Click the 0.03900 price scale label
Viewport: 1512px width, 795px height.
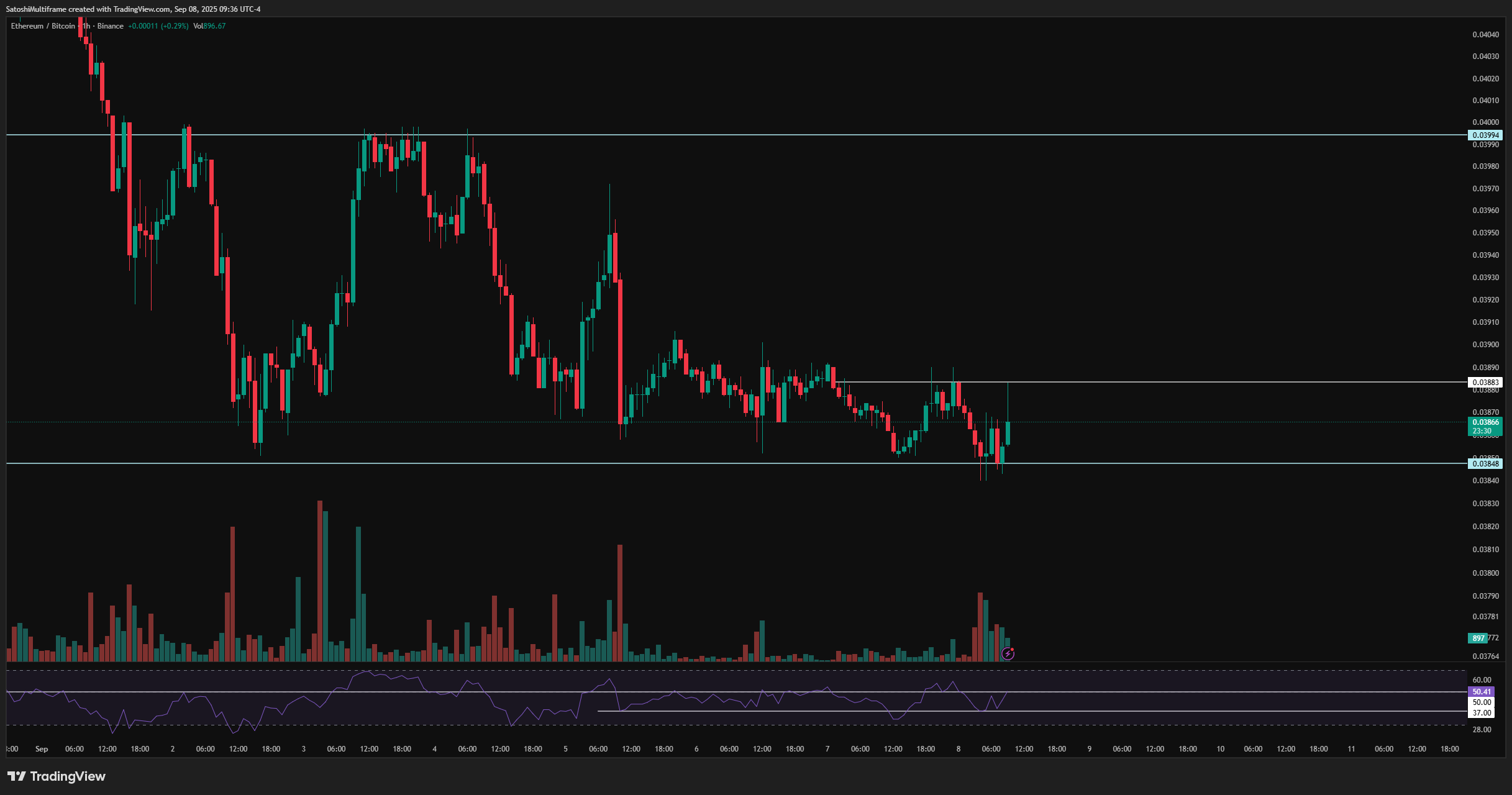[1485, 345]
